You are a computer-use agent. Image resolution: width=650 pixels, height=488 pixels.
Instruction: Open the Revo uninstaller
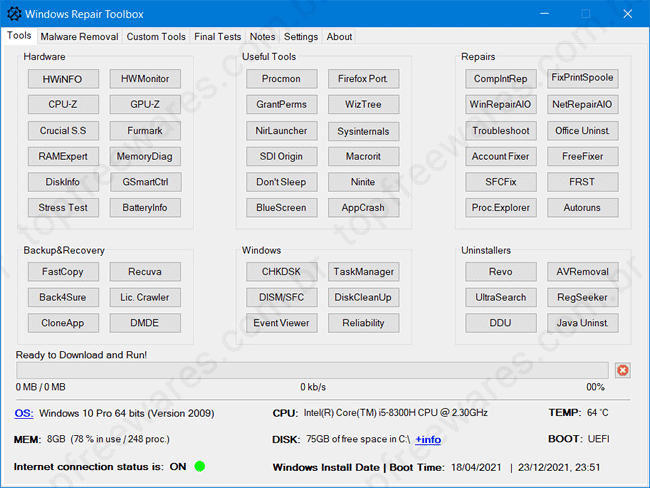(500, 272)
